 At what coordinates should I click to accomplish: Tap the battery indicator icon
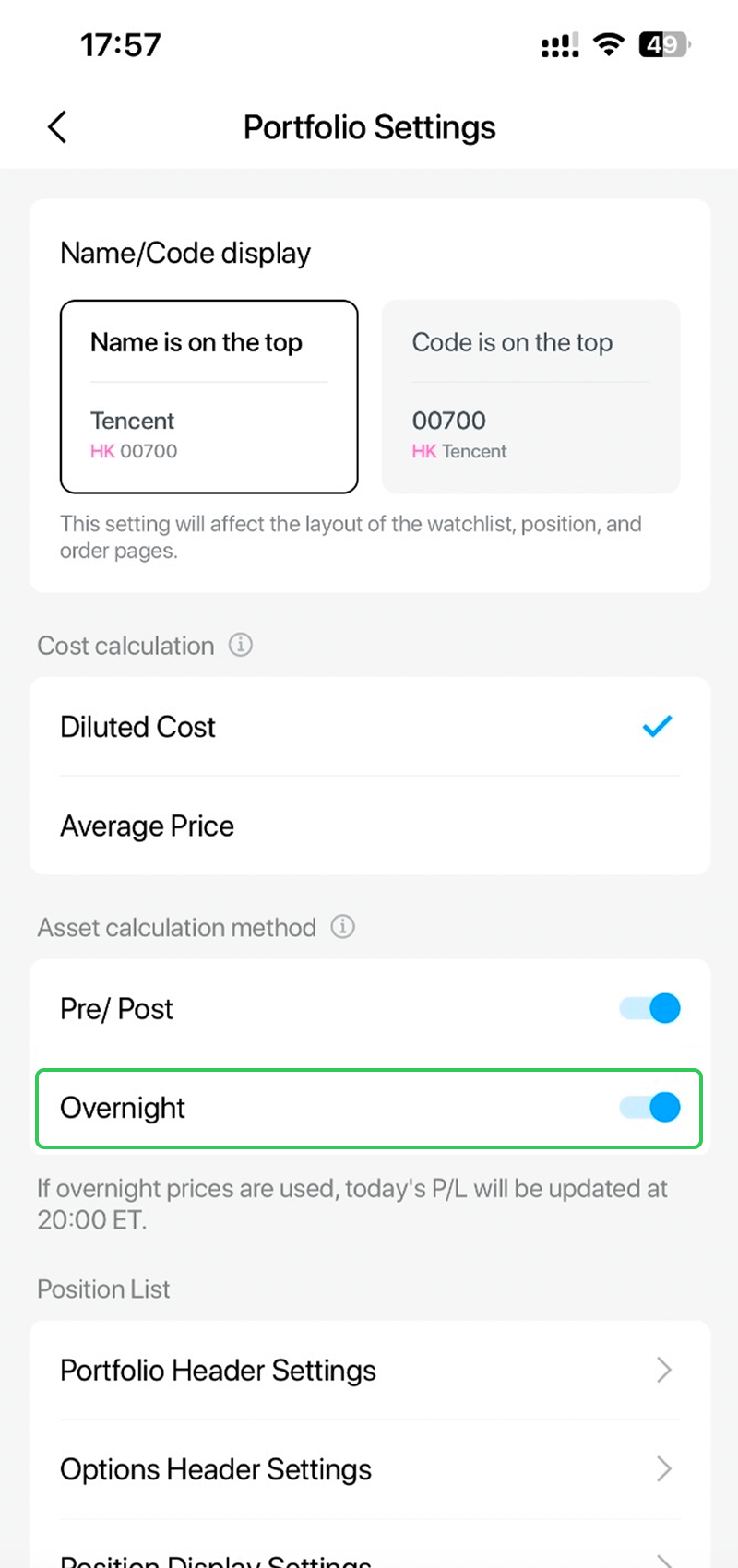coord(664,44)
